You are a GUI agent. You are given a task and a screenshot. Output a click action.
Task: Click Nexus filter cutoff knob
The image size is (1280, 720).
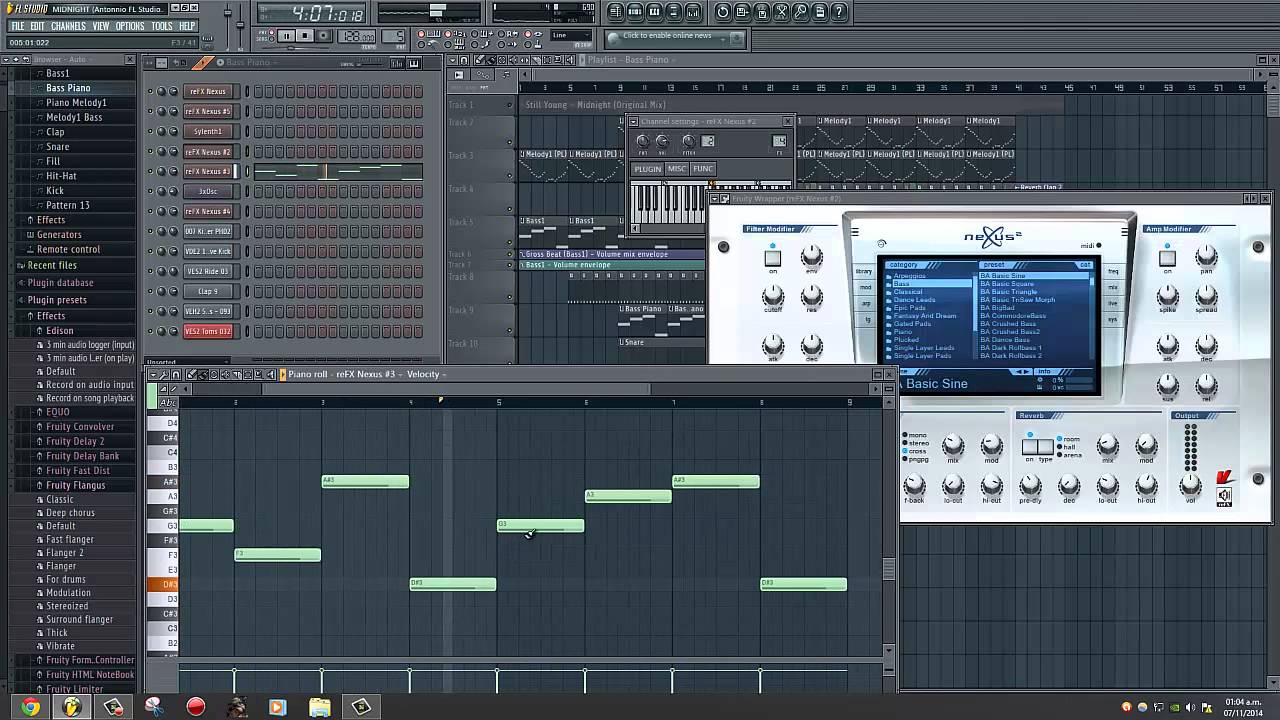click(x=773, y=296)
